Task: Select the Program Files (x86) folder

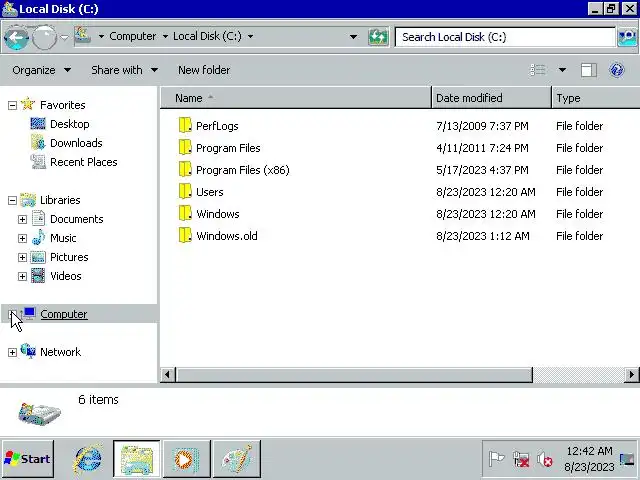Action: (x=242, y=170)
